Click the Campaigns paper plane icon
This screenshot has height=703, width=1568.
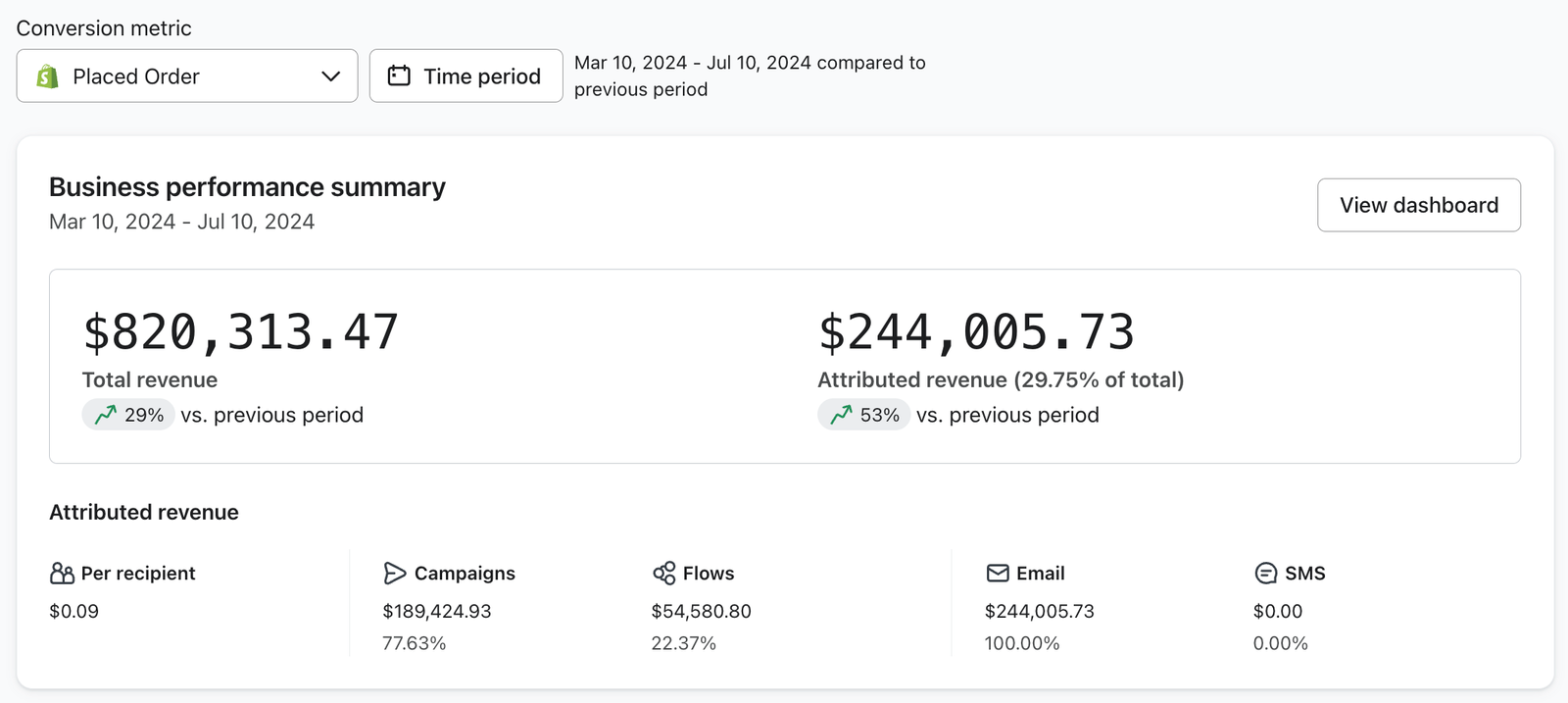pyautogui.click(x=394, y=574)
